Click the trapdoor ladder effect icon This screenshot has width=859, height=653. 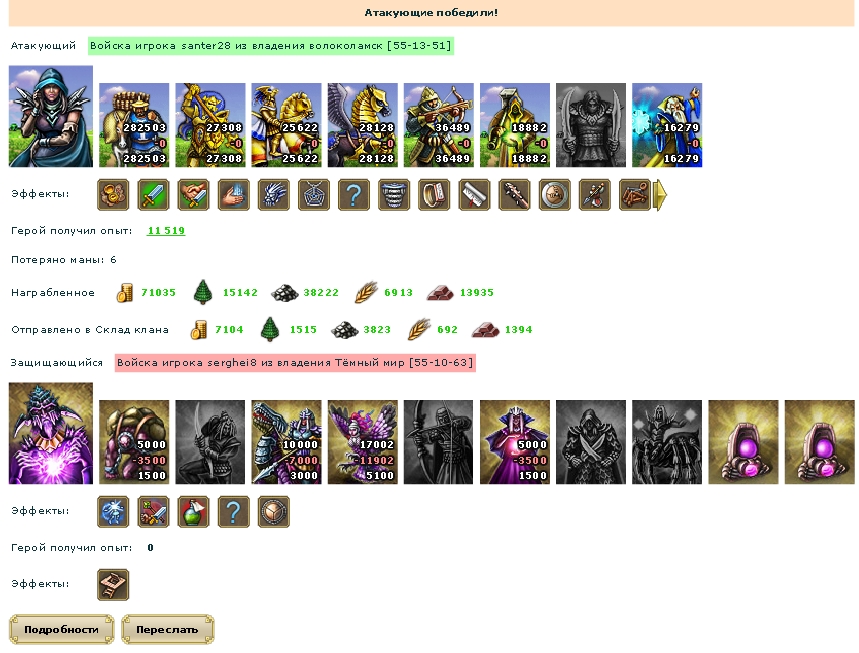pyautogui.click(x=113, y=585)
